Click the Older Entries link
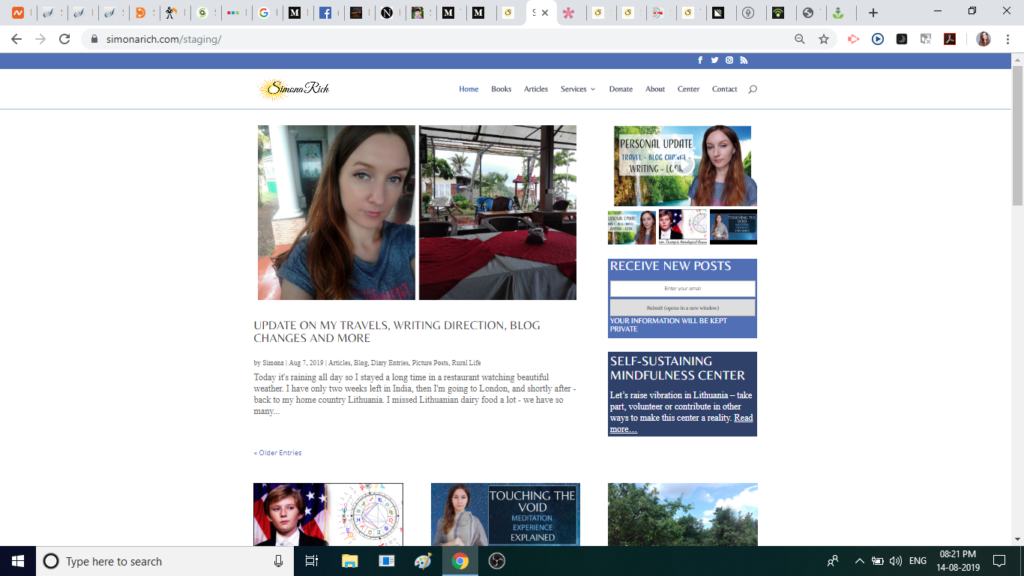The width and height of the screenshot is (1024, 576). tap(278, 453)
